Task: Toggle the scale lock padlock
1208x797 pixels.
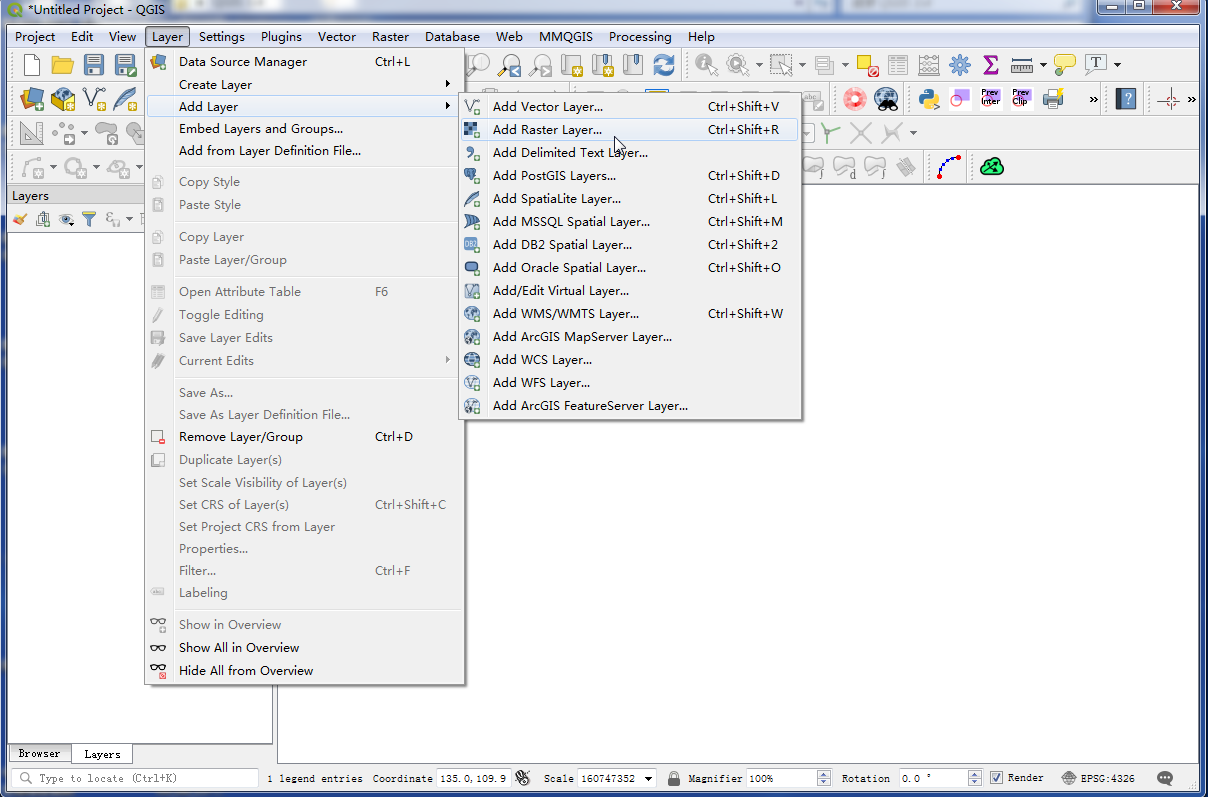Action: pos(674,778)
